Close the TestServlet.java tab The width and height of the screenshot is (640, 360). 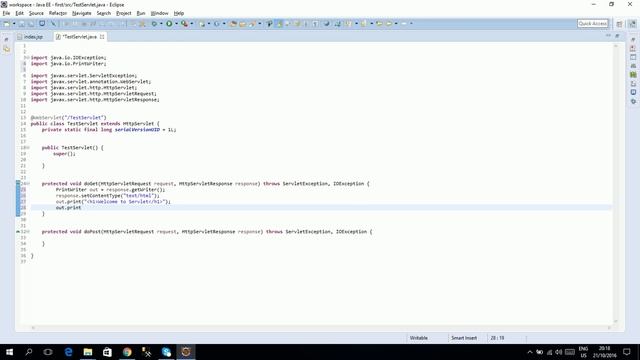click(x=102, y=37)
